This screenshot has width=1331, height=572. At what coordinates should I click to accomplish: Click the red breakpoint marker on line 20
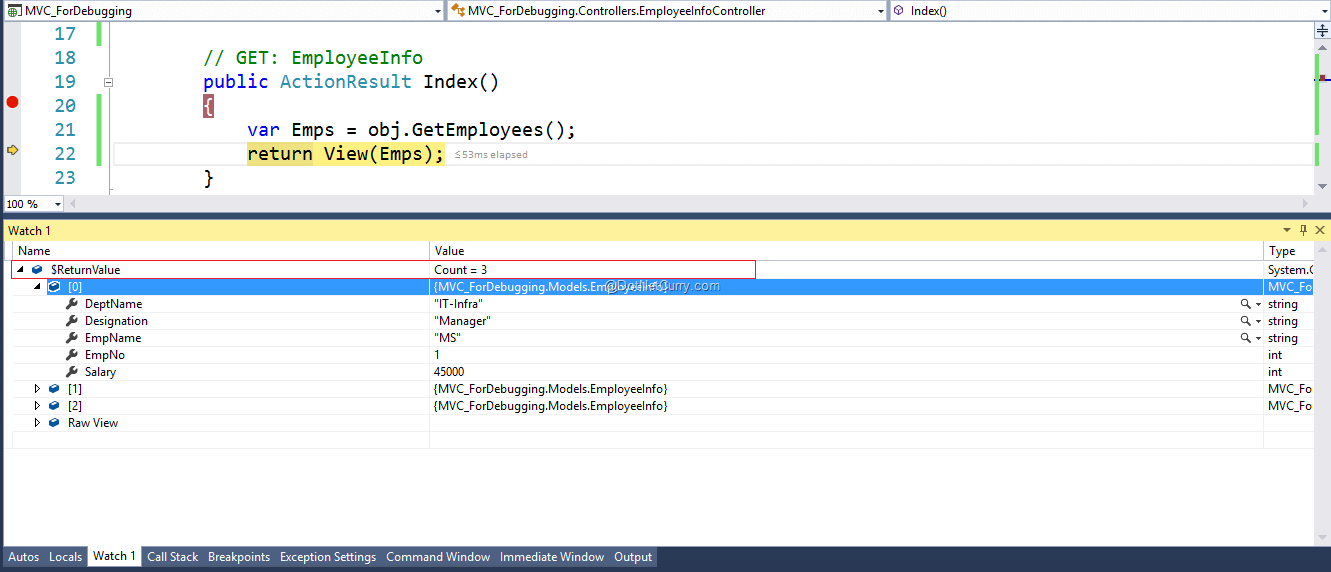tap(12, 102)
